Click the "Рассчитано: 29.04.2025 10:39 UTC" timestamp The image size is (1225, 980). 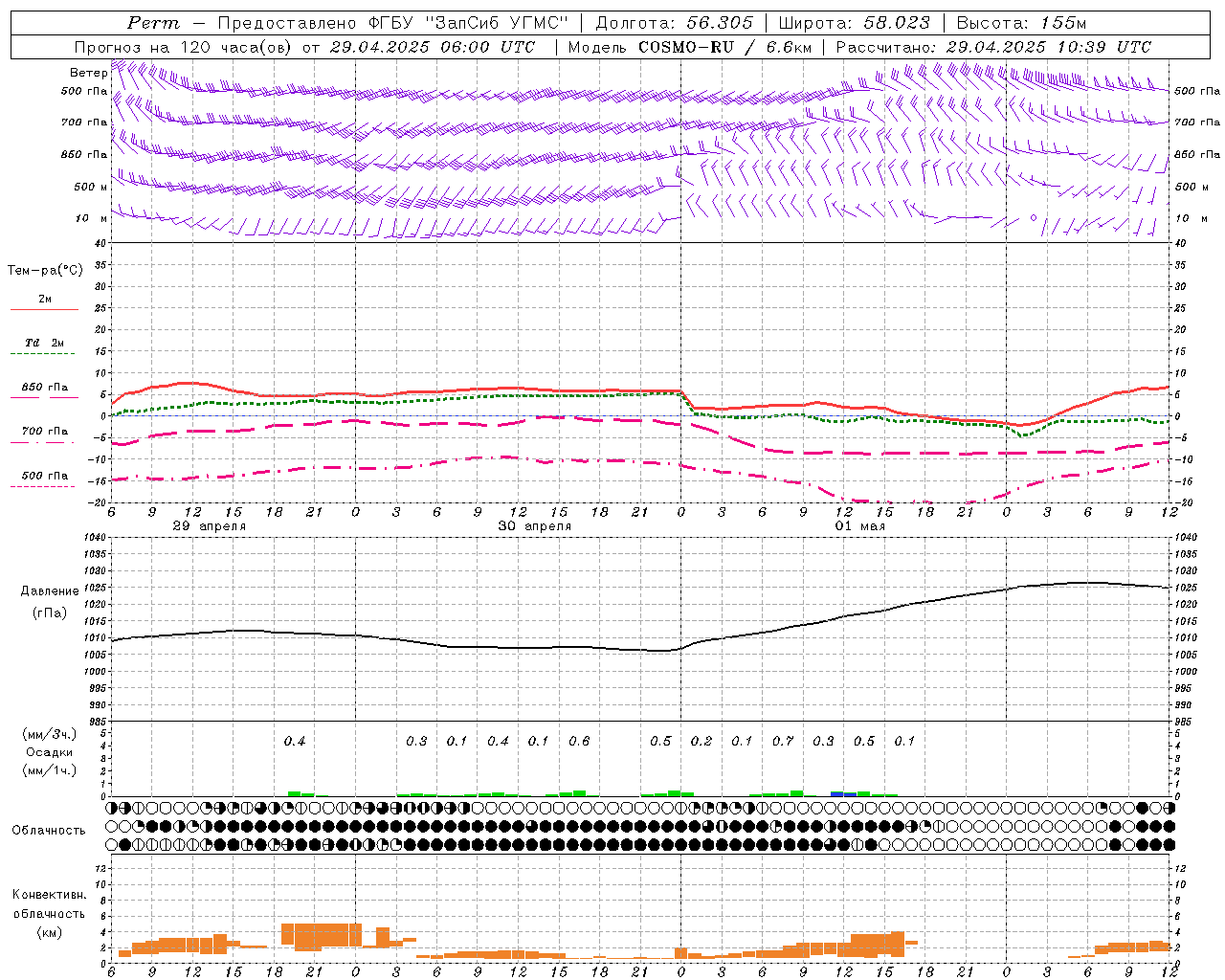point(993,47)
